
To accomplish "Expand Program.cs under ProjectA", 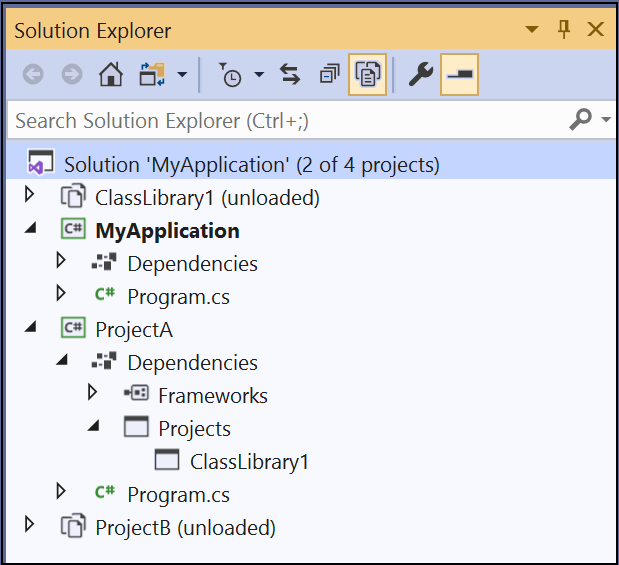I will [61, 492].
